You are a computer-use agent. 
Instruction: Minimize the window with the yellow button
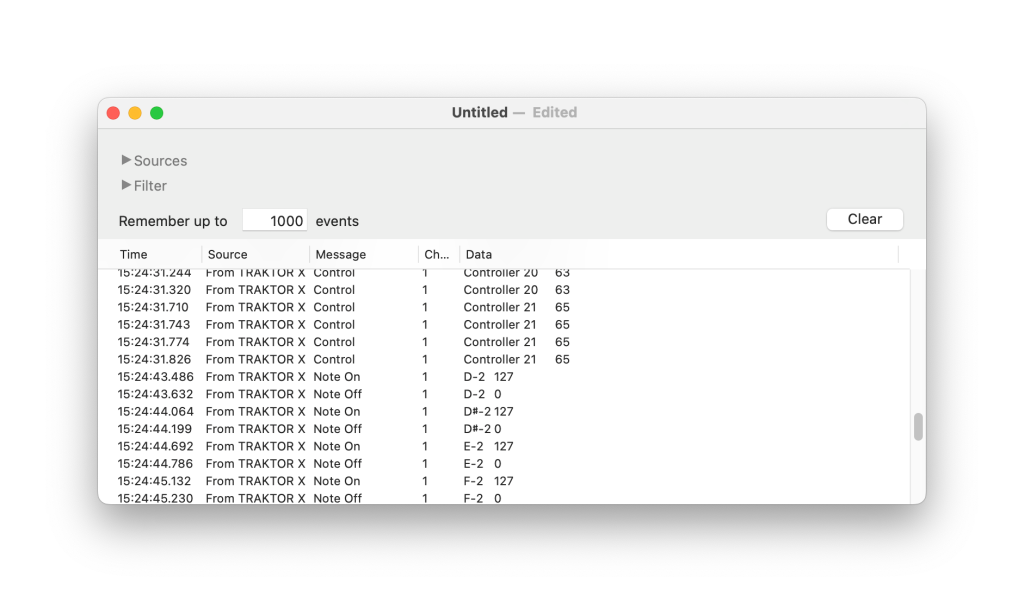(135, 113)
